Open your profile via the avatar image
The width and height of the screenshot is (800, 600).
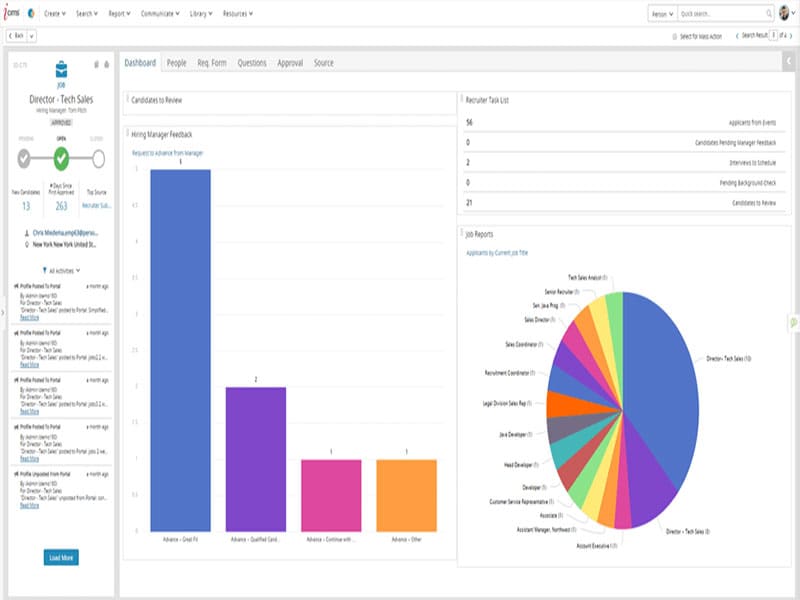[784, 12]
